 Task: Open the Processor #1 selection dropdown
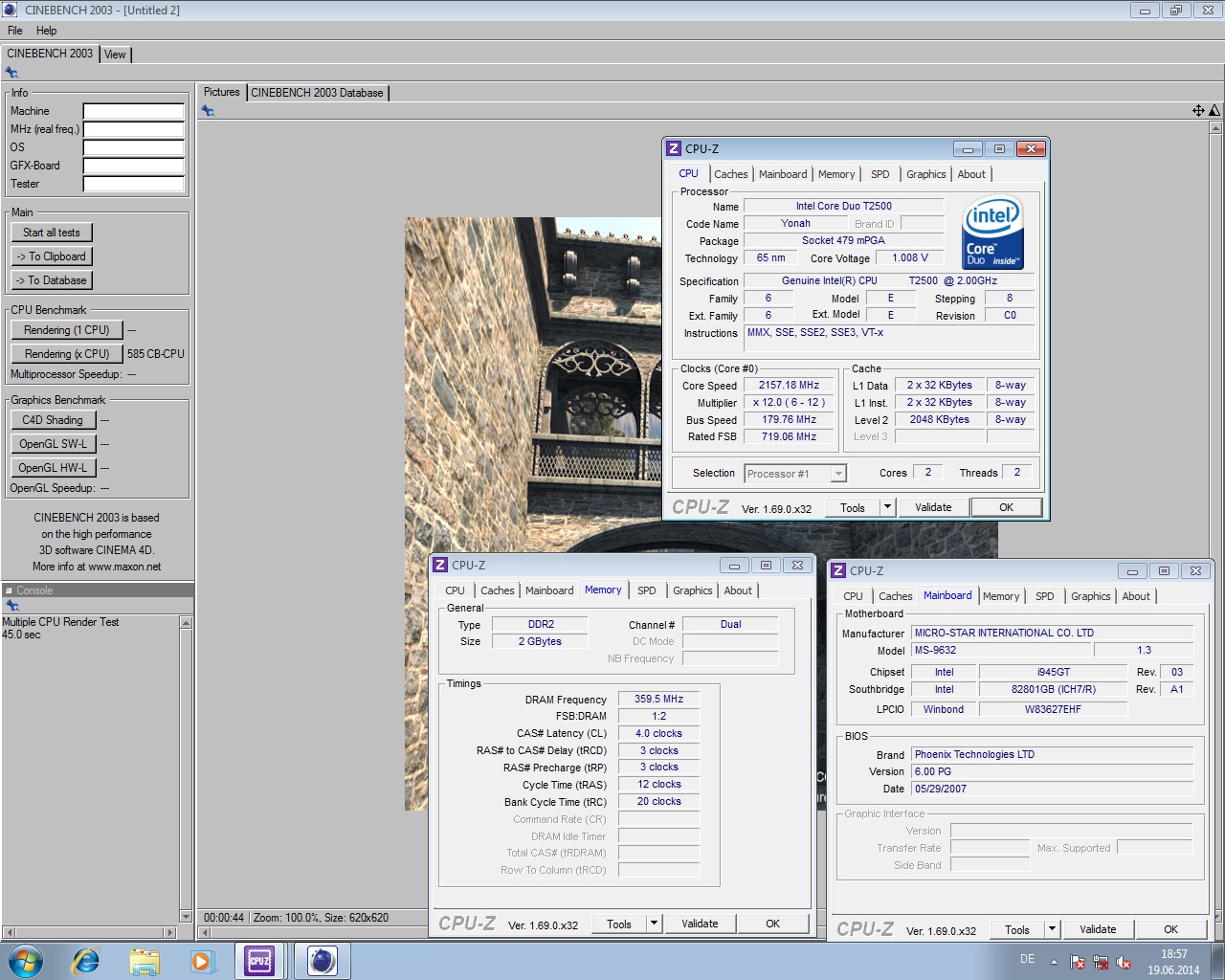795,474
